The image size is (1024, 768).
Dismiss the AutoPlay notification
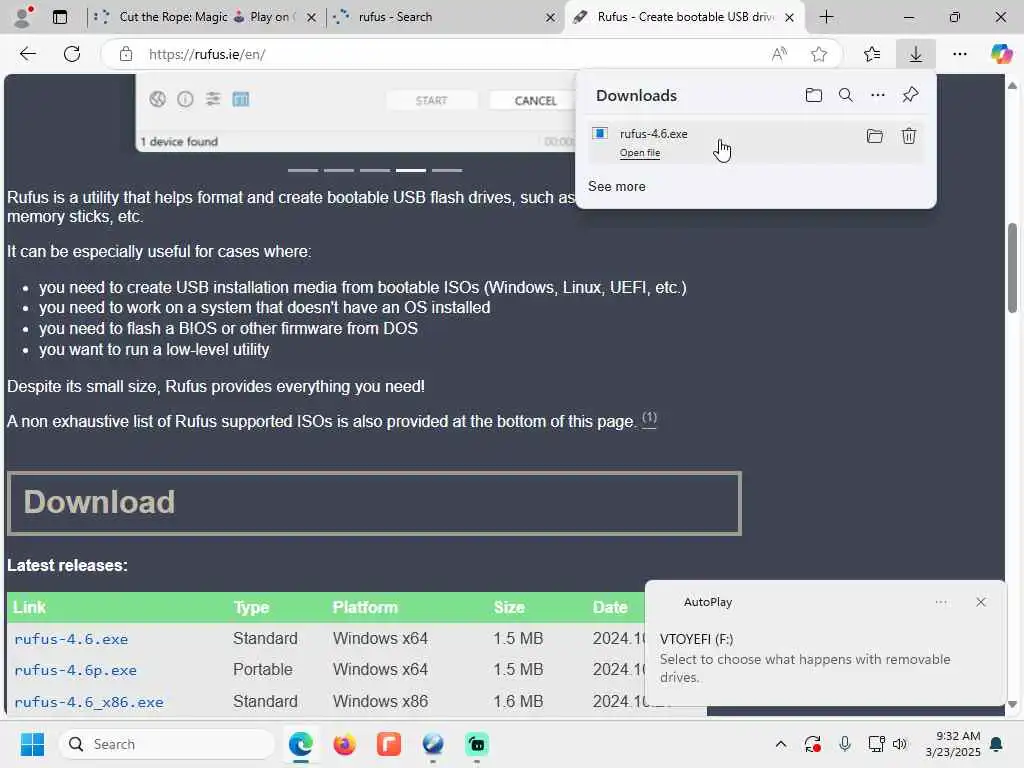pyautogui.click(x=981, y=602)
